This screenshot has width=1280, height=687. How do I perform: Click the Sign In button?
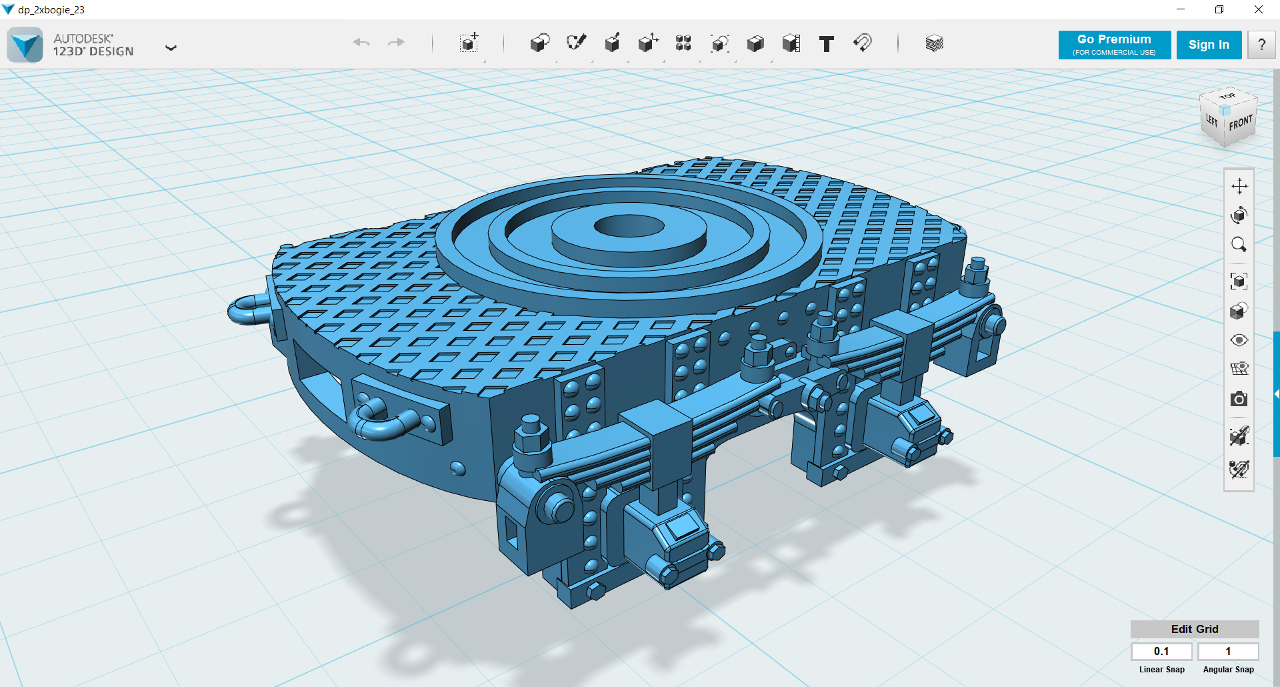(1209, 44)
